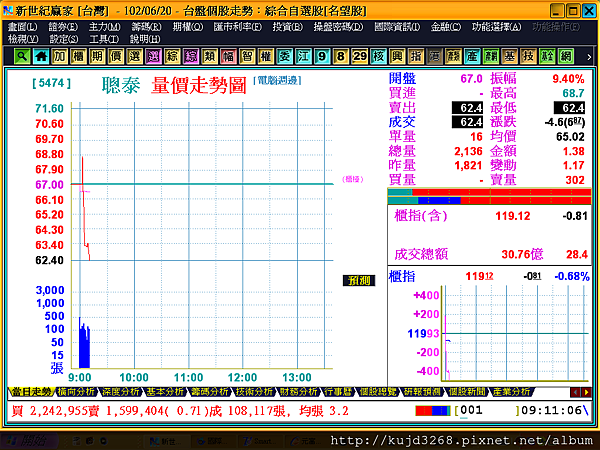Switch to the 財務分析 tab
Screen dimensions: 600x450
(299, 392)
